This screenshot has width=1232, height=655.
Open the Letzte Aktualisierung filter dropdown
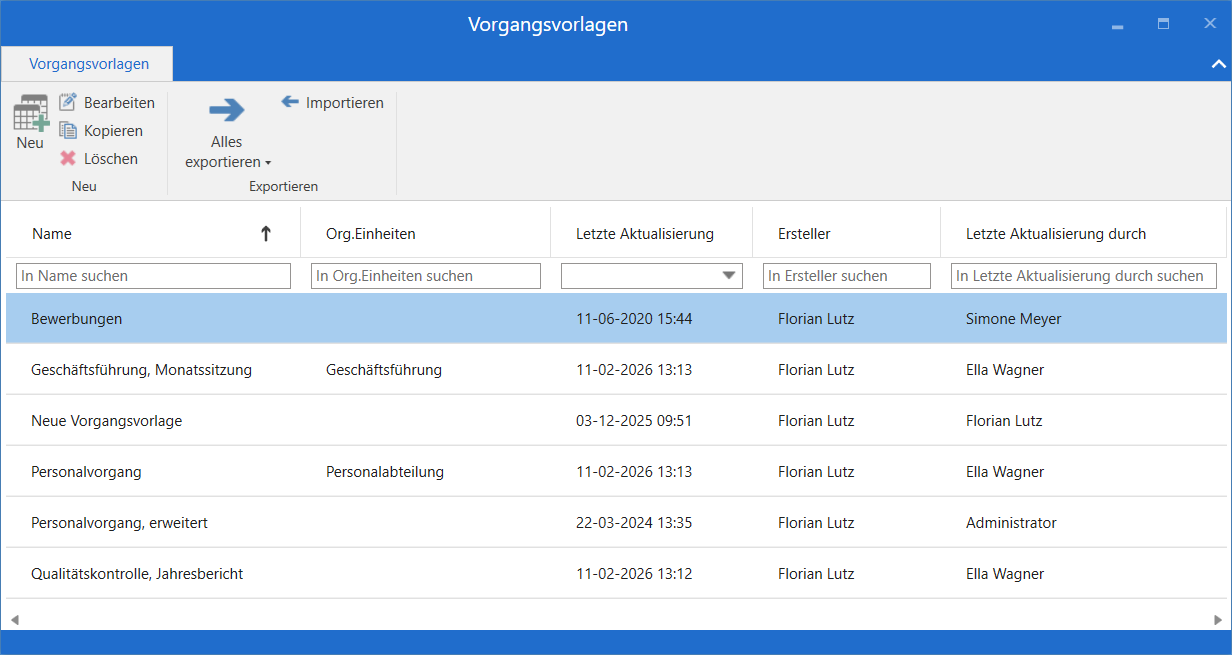(730, 276)
